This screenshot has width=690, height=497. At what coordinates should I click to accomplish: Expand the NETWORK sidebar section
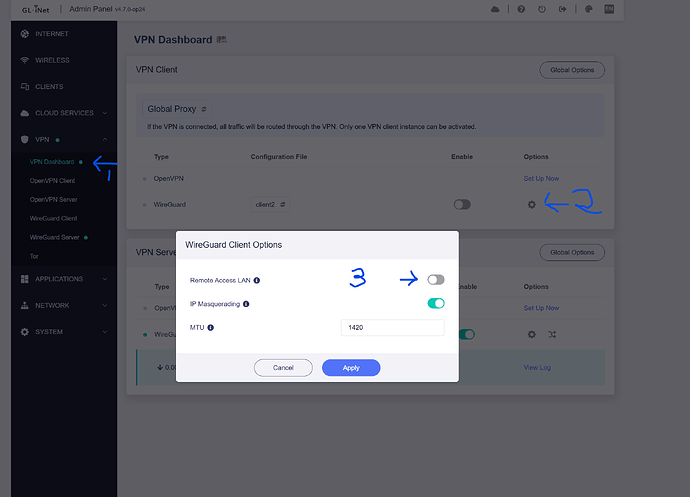pyautogui.click(x=106, y=305)
